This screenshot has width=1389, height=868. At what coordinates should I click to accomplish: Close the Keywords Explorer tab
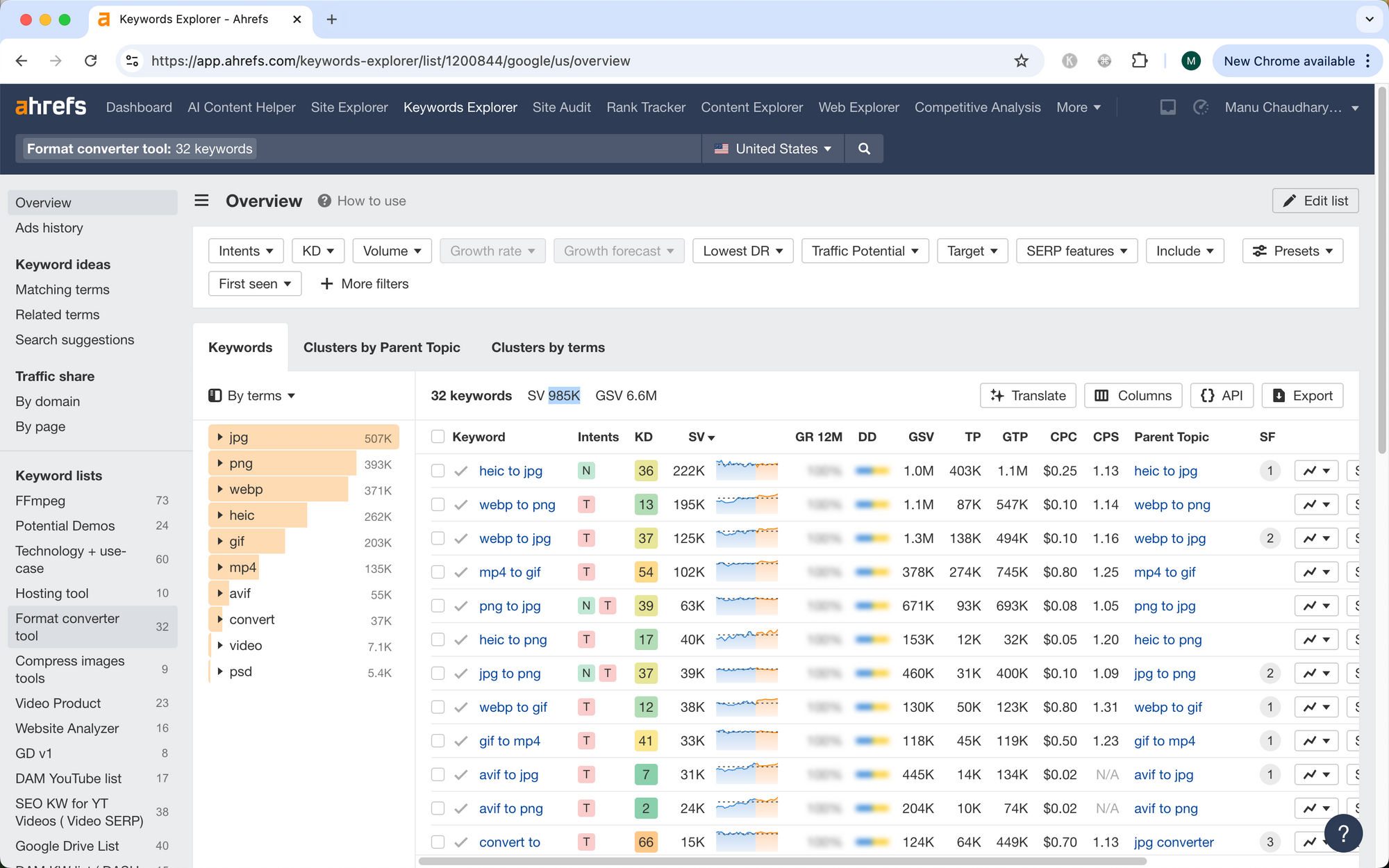pos(297,19)
